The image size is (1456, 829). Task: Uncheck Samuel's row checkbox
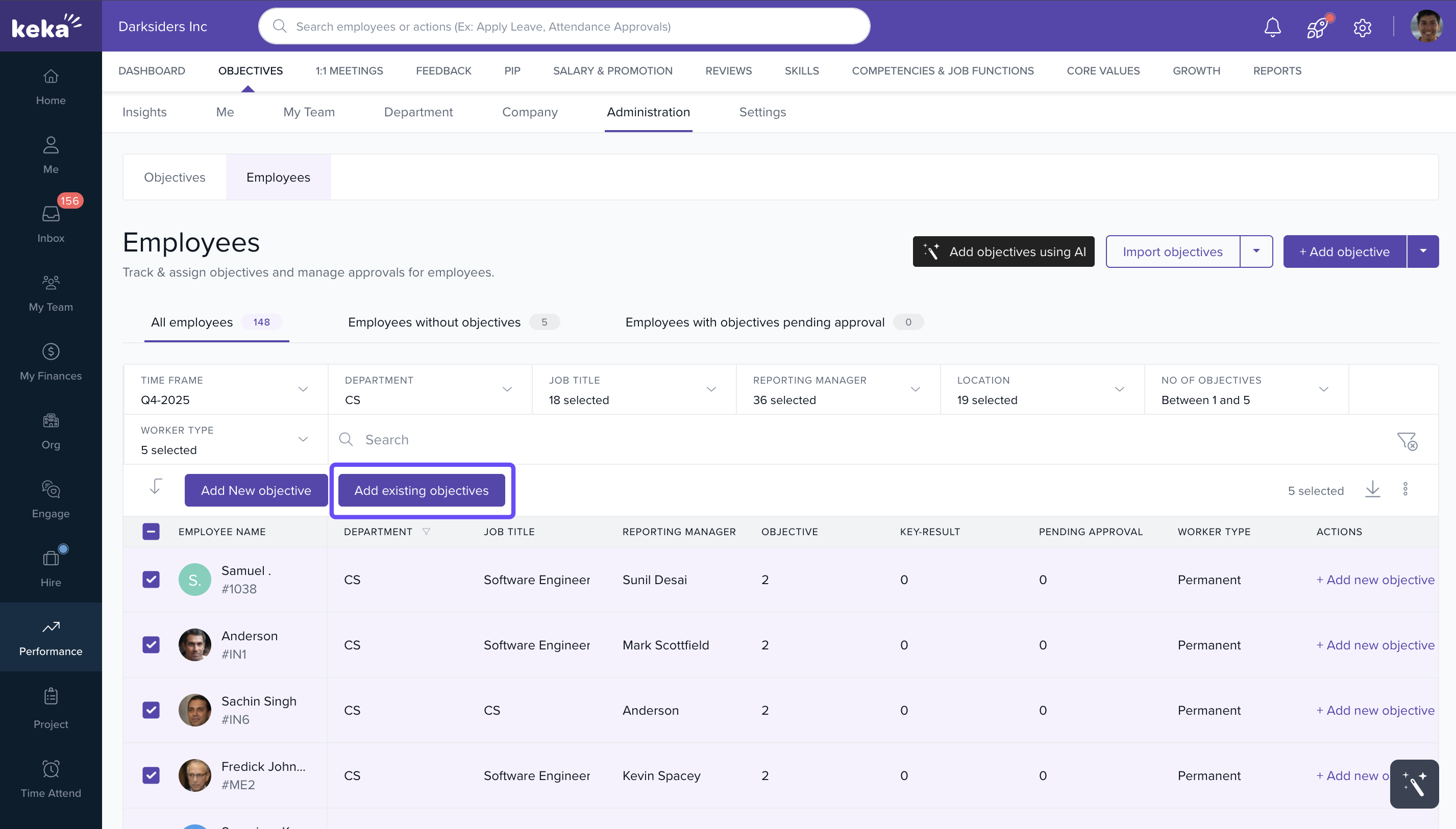coord(151,579)
